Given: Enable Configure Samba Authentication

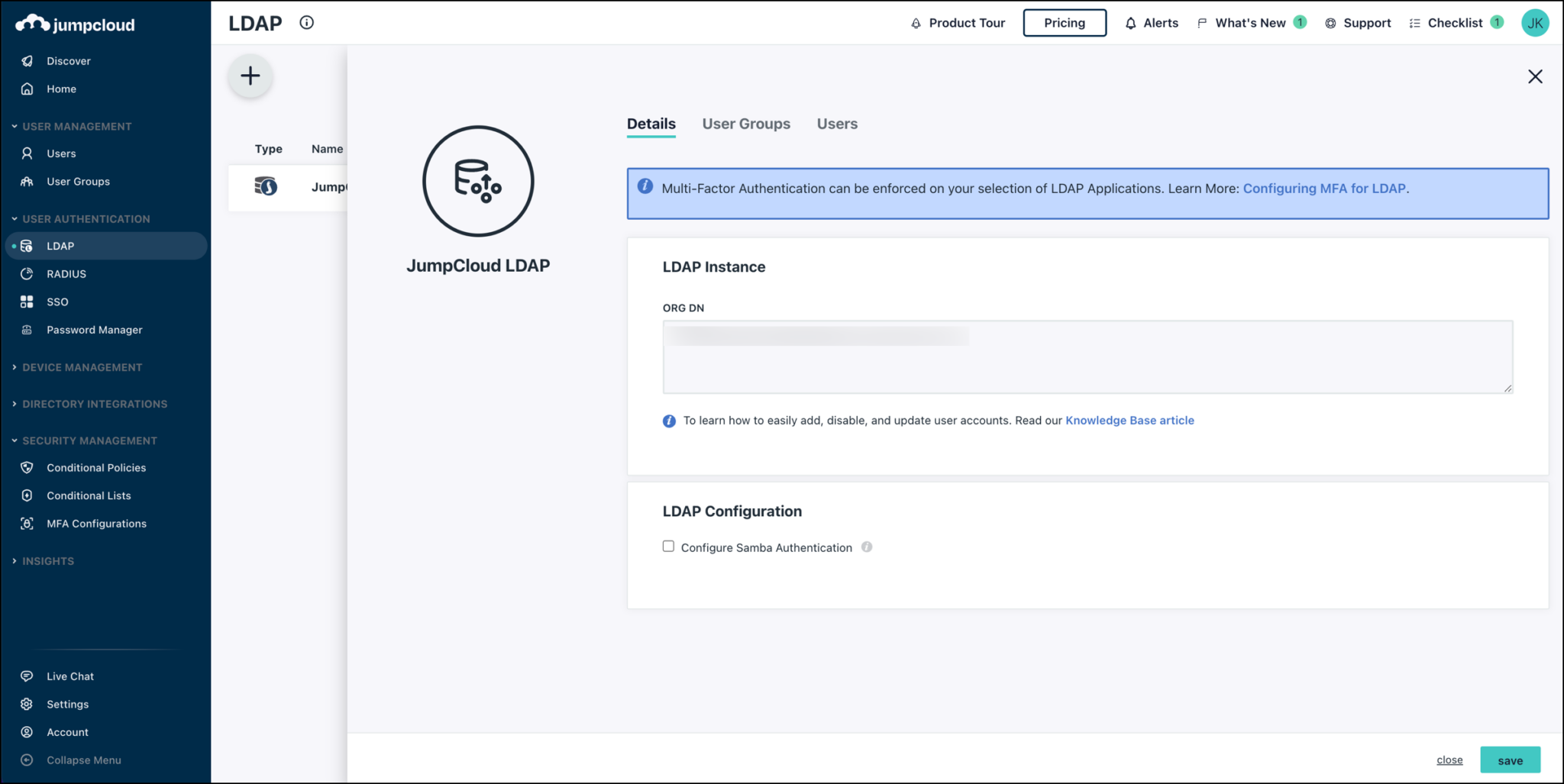Looking at the screenshot, I should [x=668, y=546].
